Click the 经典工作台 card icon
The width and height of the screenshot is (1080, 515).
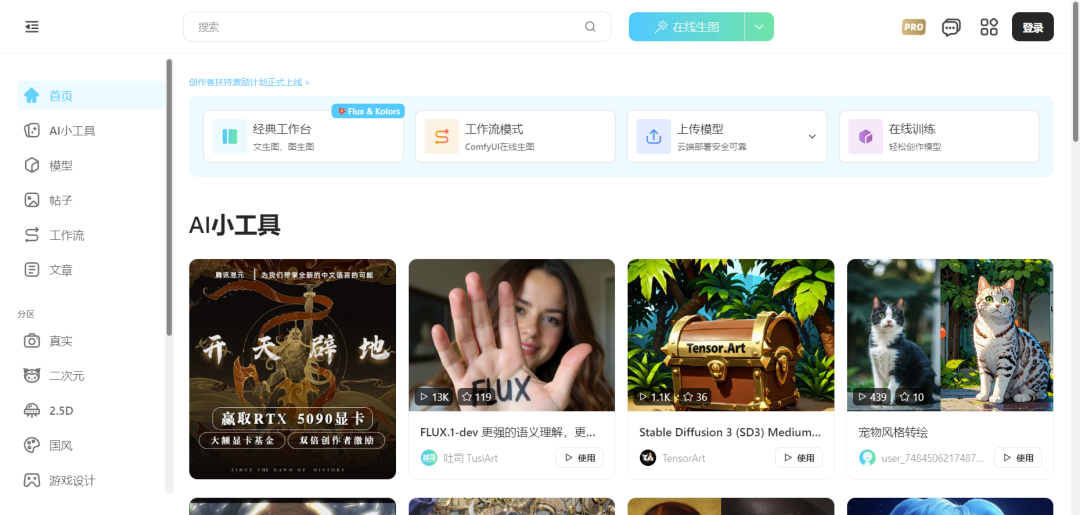pyautogui.click(x=229, y=136)
